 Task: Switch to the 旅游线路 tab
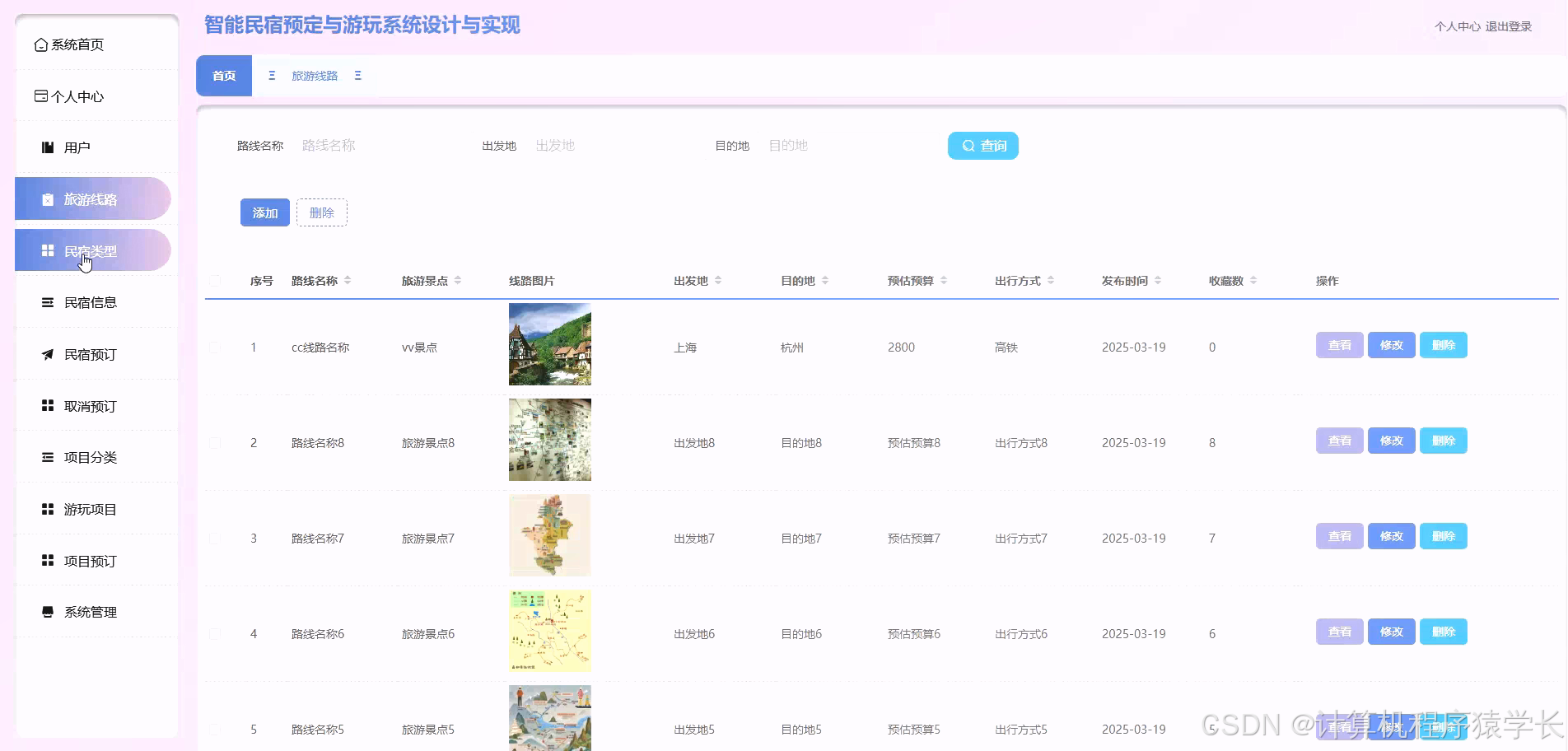(315, 75)
